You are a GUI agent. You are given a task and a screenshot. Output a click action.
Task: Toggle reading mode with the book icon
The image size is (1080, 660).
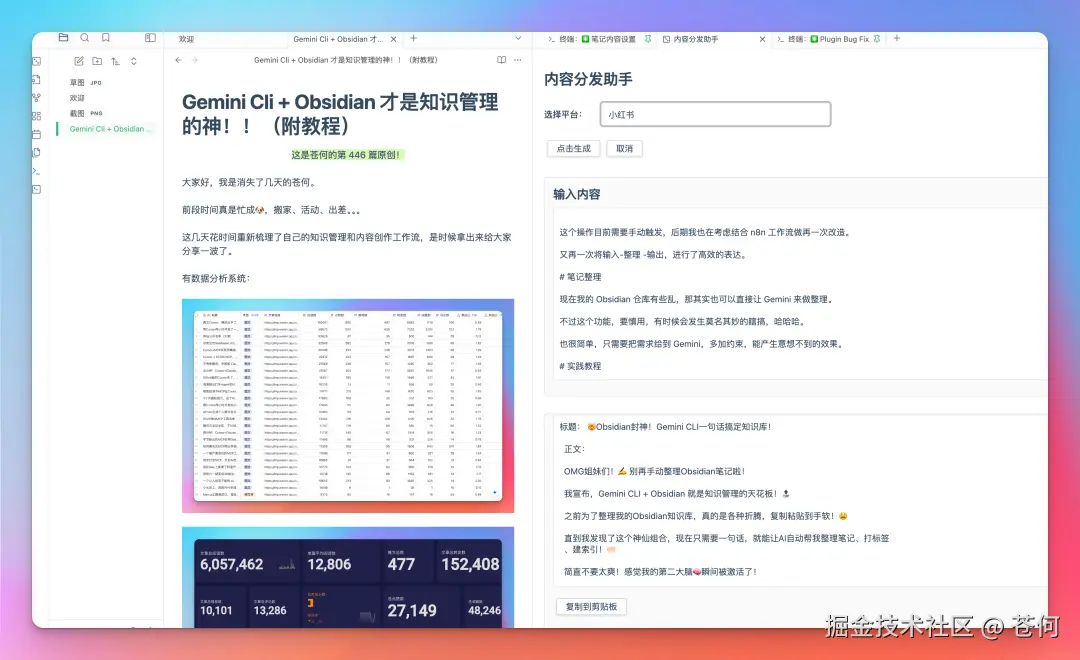[501, 59]
